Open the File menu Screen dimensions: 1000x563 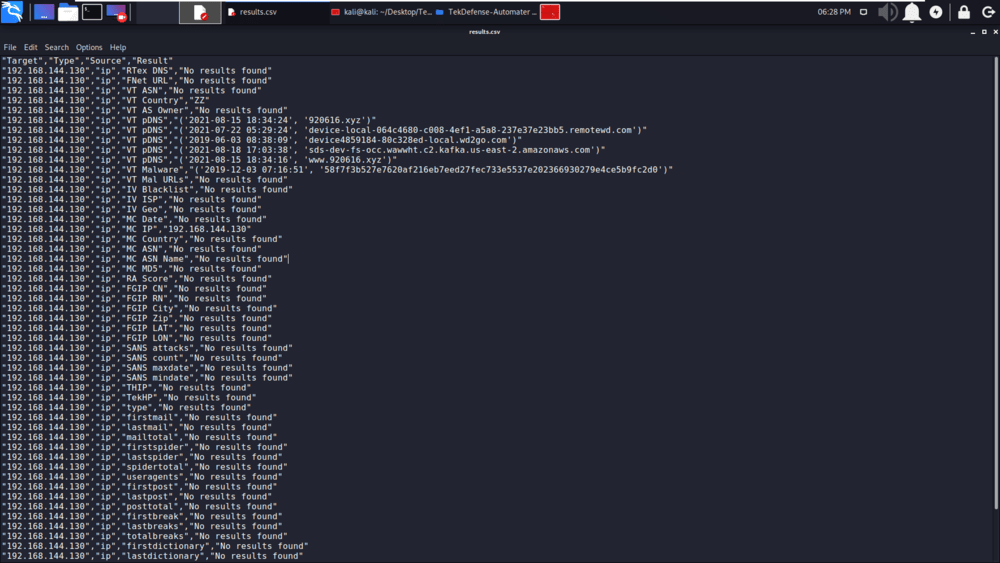click(x=10, y=47)
